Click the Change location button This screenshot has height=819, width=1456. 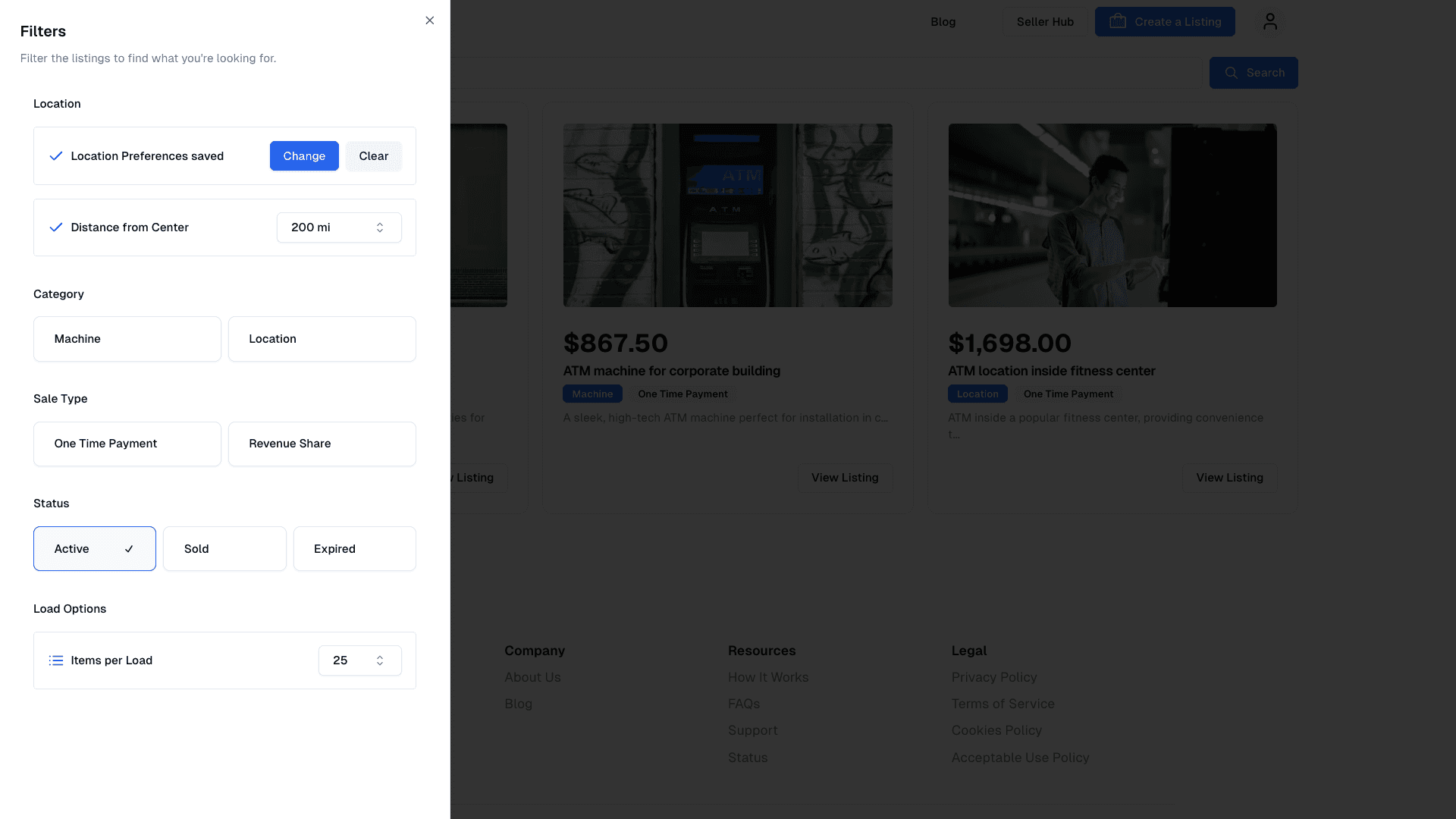(304, 156)
